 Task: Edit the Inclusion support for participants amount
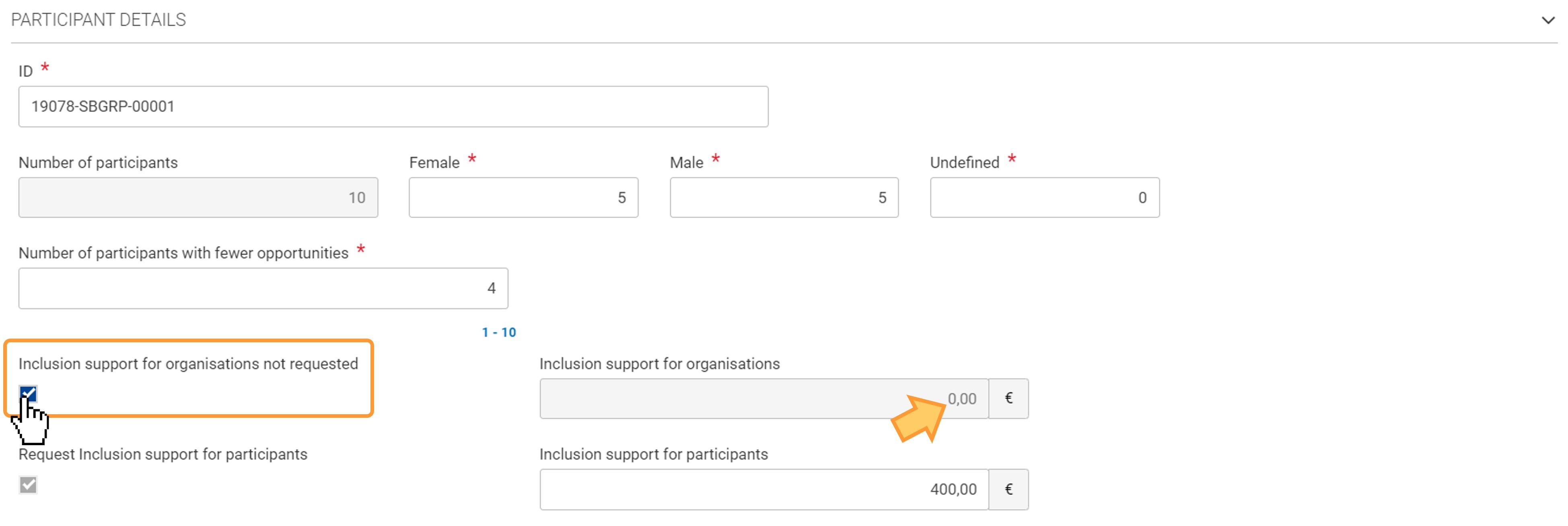click(x=764, y=489)
